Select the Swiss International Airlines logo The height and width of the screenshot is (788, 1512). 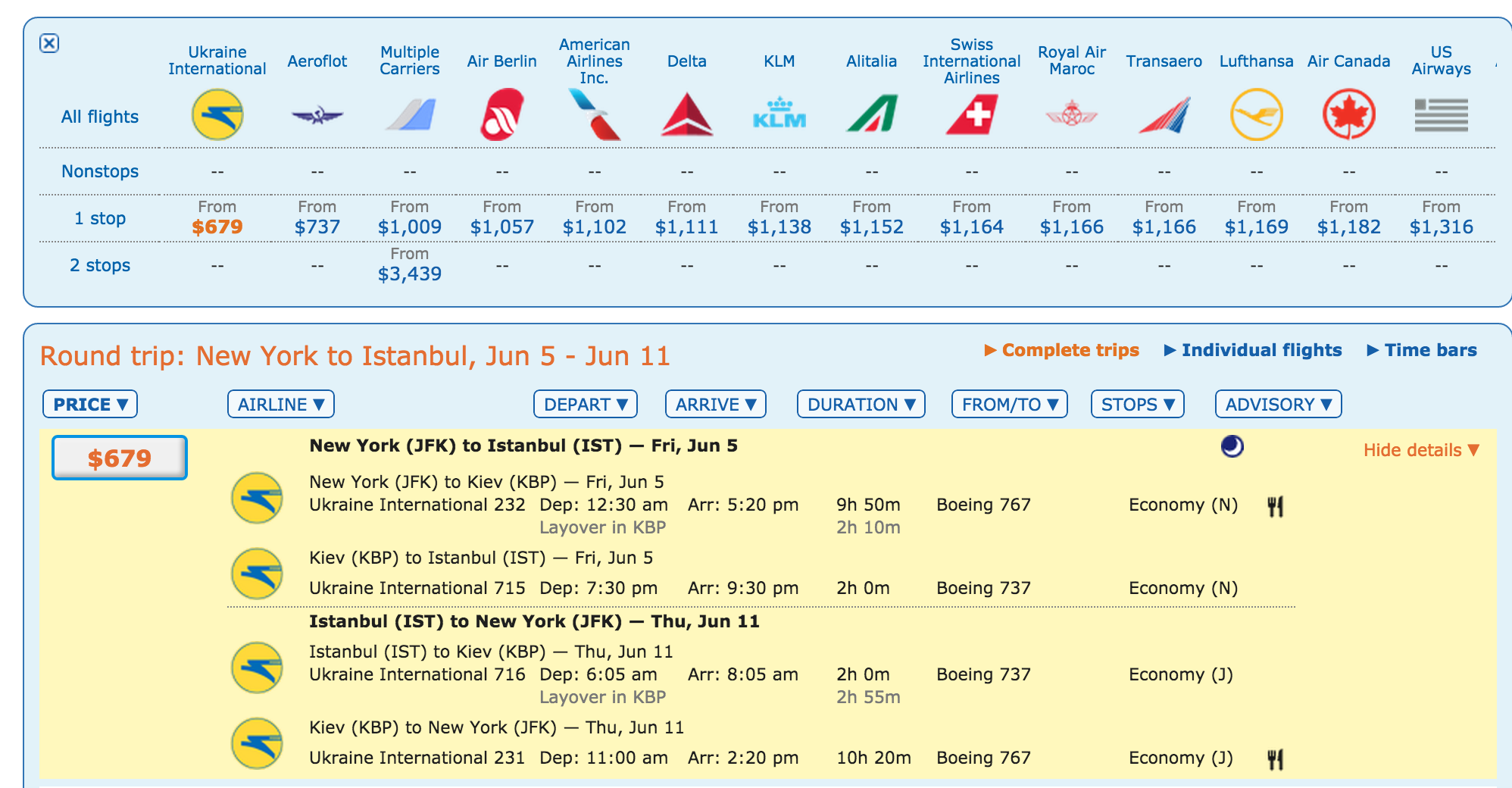[x=972, y=114]
